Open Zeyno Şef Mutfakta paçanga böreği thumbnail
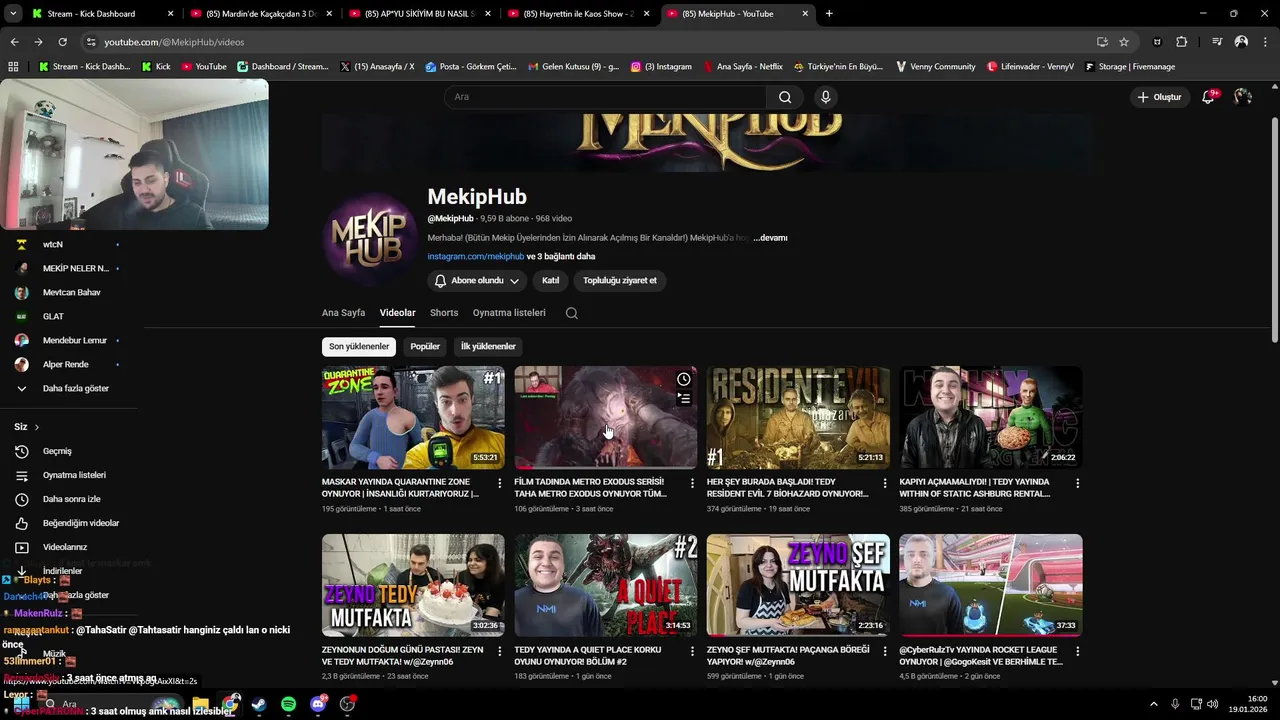1280x720 pixels. click(798, 585)
